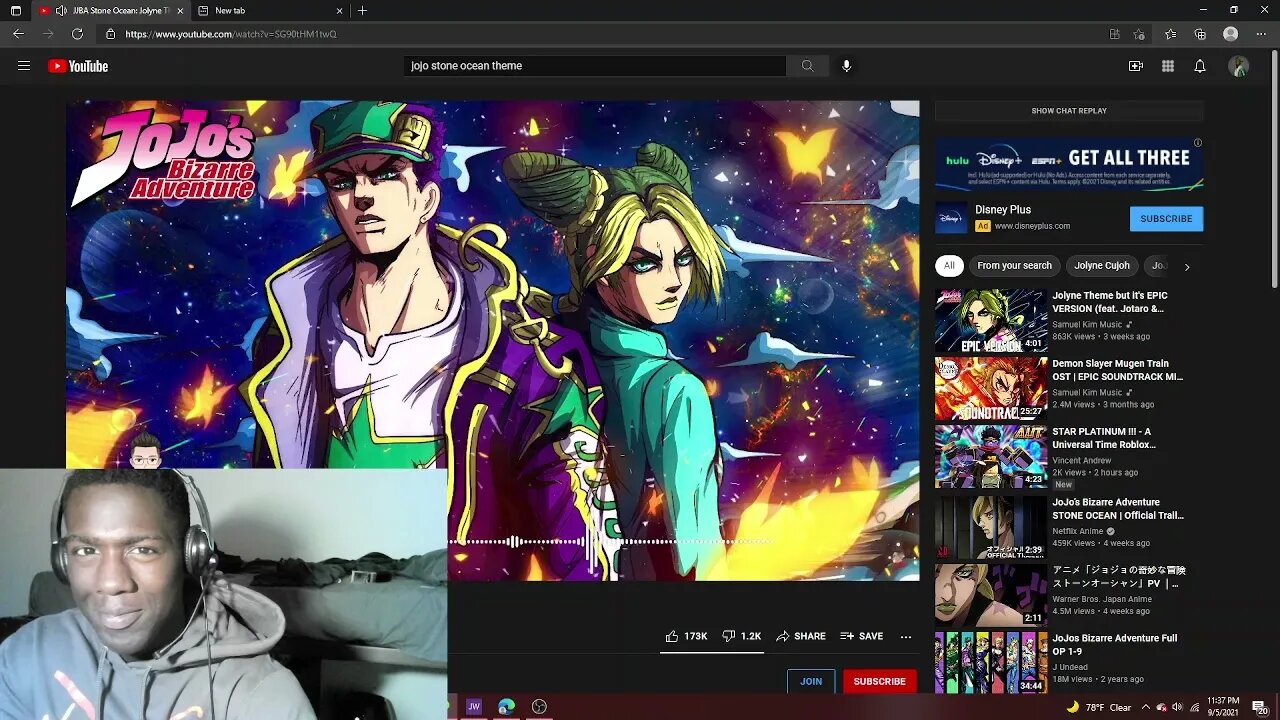Open the clock showing 11:37 PM

coord(1223,706)
